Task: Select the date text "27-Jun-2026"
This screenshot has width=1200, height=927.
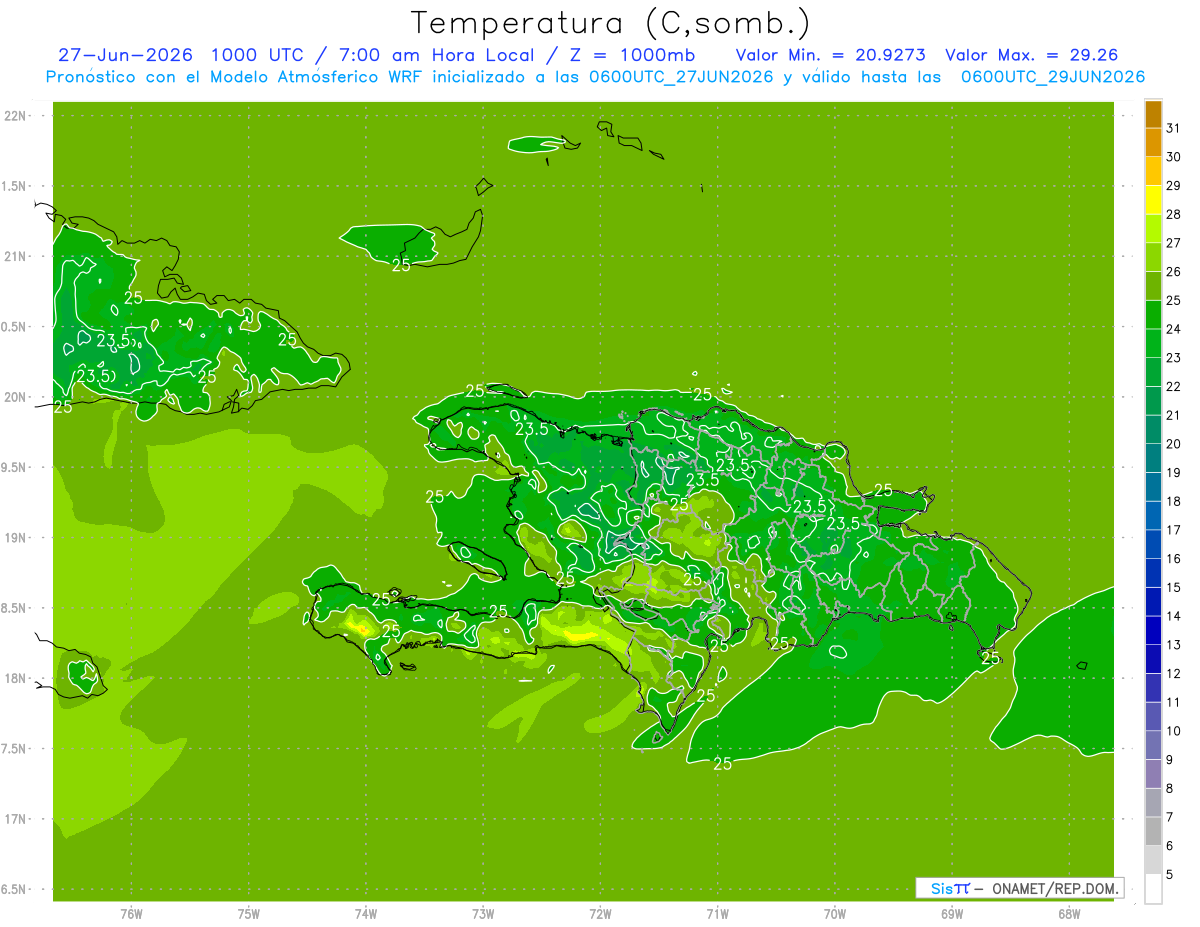Action: pyautogui.click(x=125, y=55)
